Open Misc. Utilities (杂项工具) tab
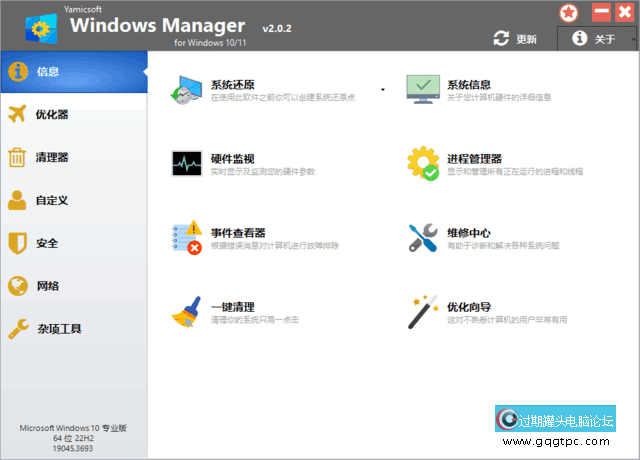The width and height of the screenshot is (640, 460). (x=73, y=329)
